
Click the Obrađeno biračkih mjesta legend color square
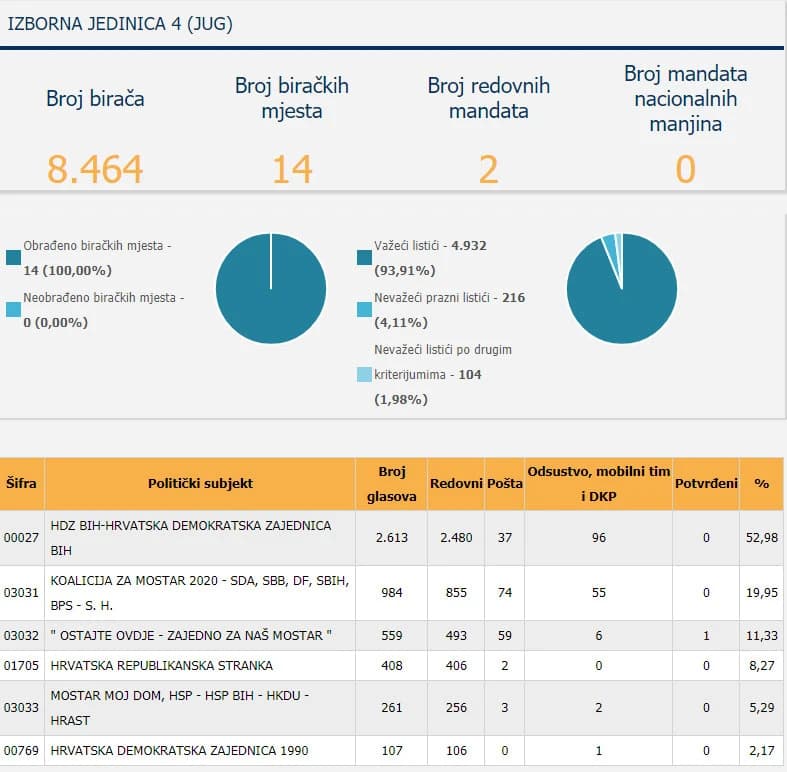click(13, 257)
